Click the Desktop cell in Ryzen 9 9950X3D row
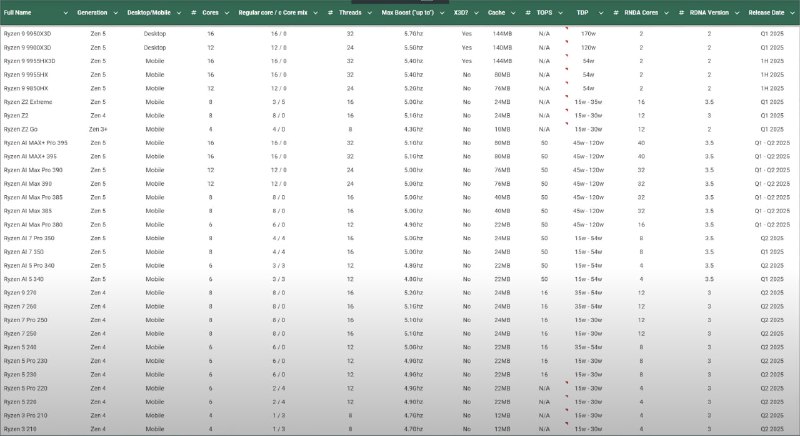Viewport: 800px width, 436px height. (155, 34)
